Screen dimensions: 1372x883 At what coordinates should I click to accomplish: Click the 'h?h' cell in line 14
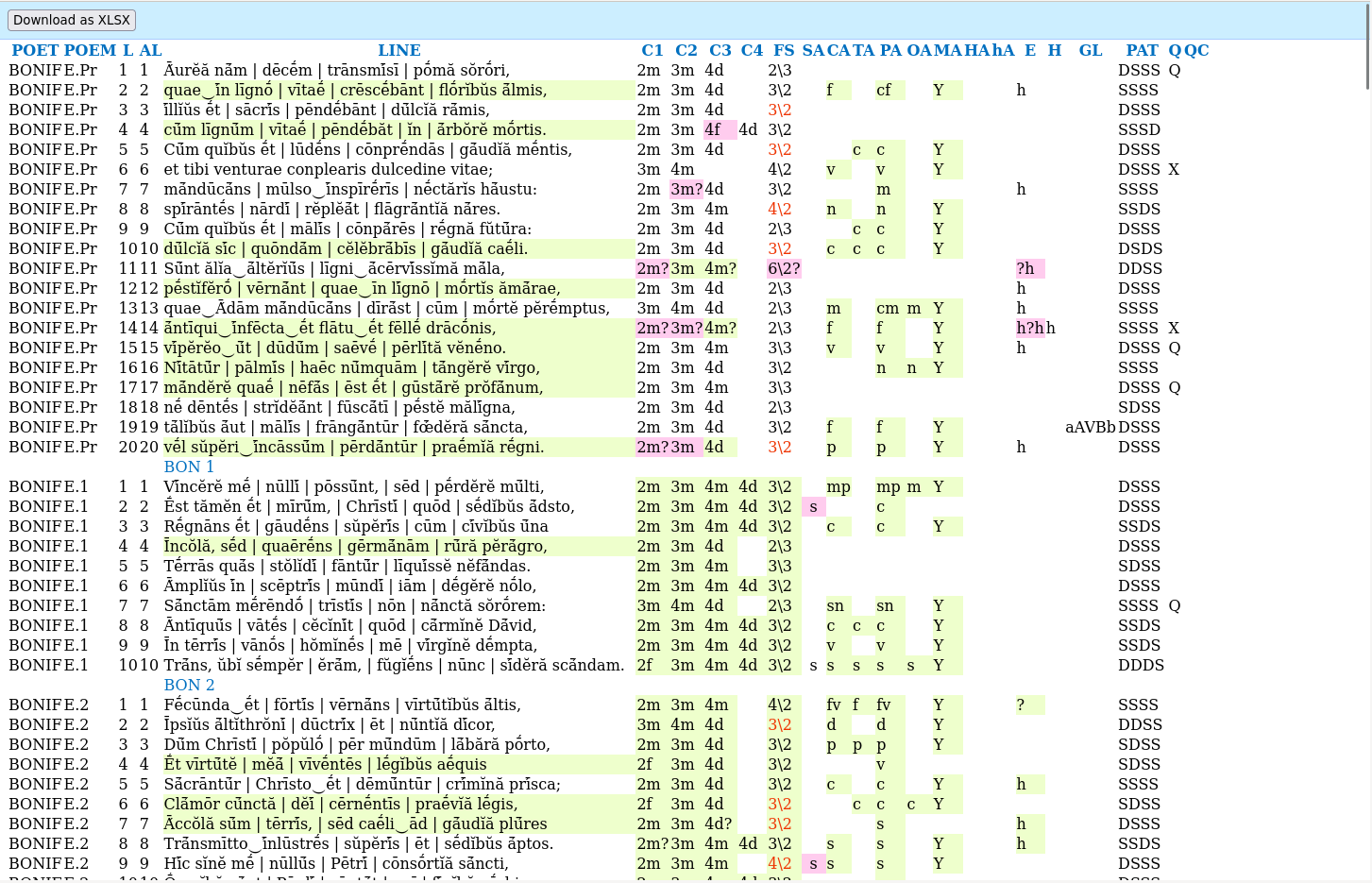[x=1030, y=328]
